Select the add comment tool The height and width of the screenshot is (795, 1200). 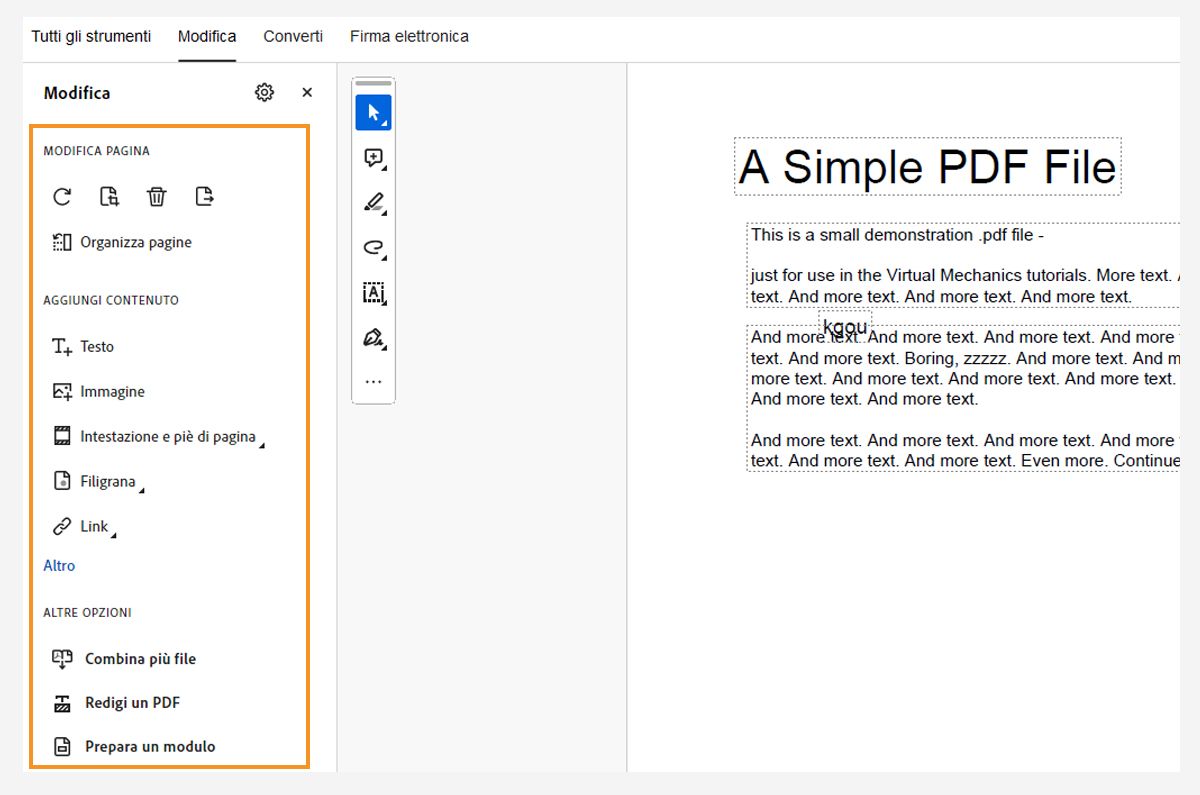point(373,158)
